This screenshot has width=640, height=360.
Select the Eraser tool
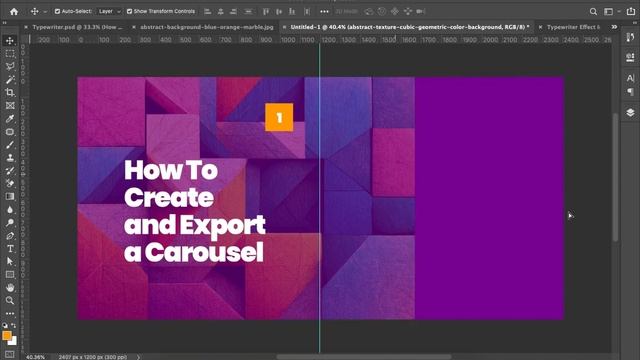pyautogui.click(x=10, y=184)
